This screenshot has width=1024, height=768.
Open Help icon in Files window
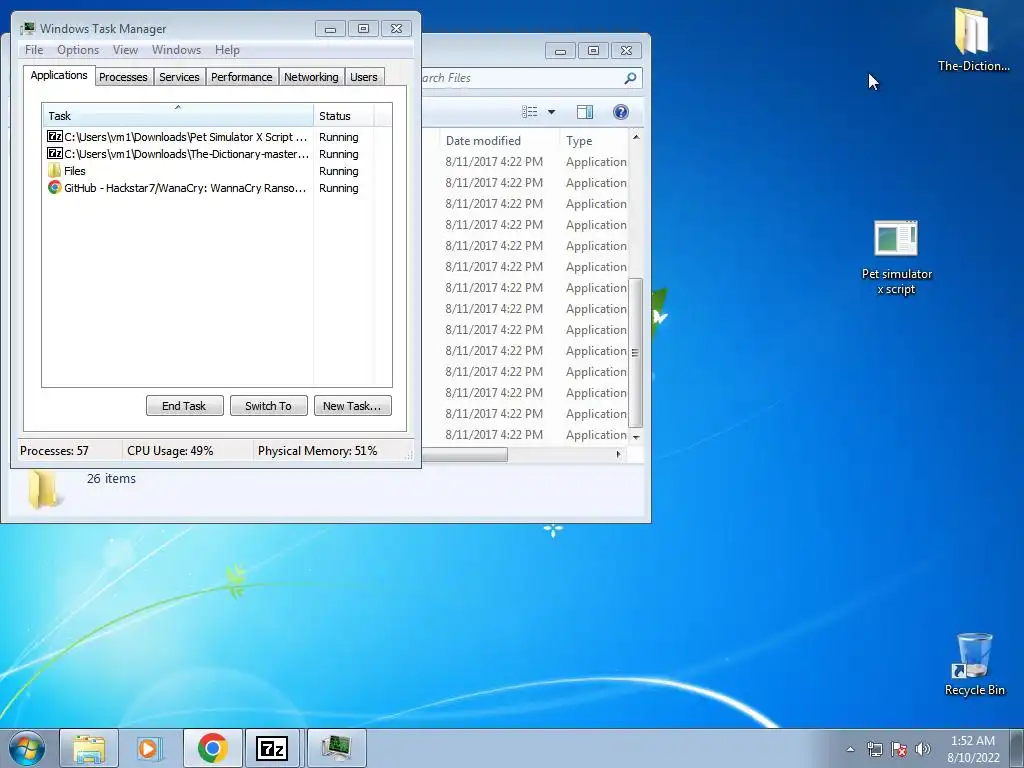tap(620, 112)
